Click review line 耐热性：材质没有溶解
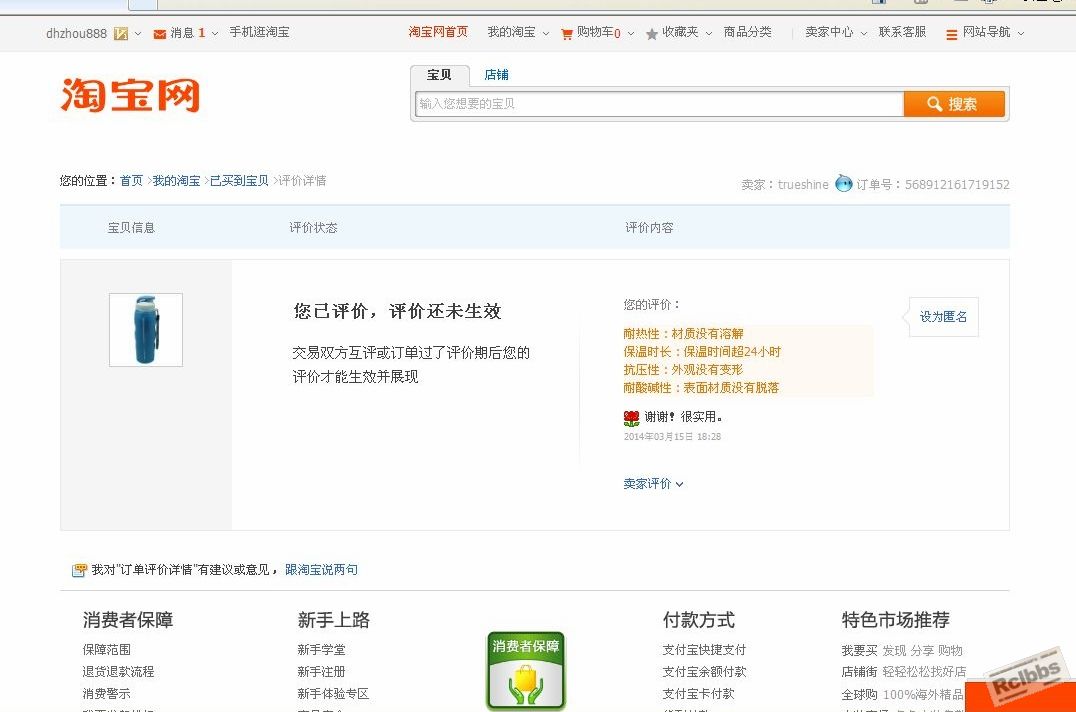 click(x=683, y=333)
